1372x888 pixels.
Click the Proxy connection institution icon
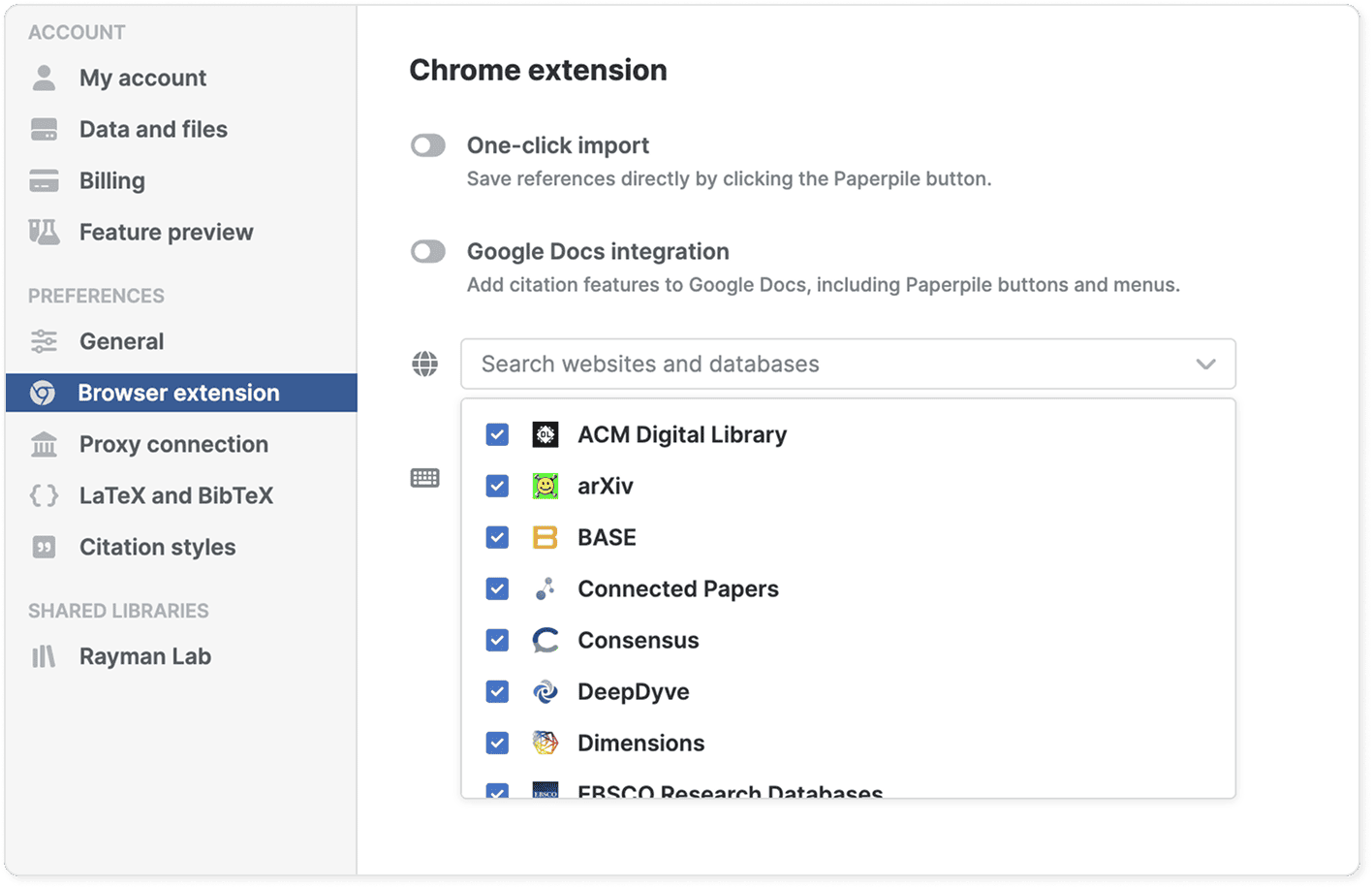coord(44,444)
